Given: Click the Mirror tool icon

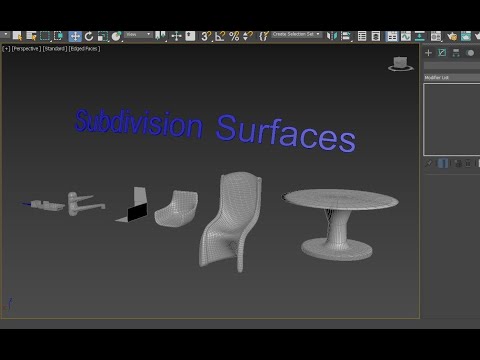Looking at the screenshot, I should (332, 36).
